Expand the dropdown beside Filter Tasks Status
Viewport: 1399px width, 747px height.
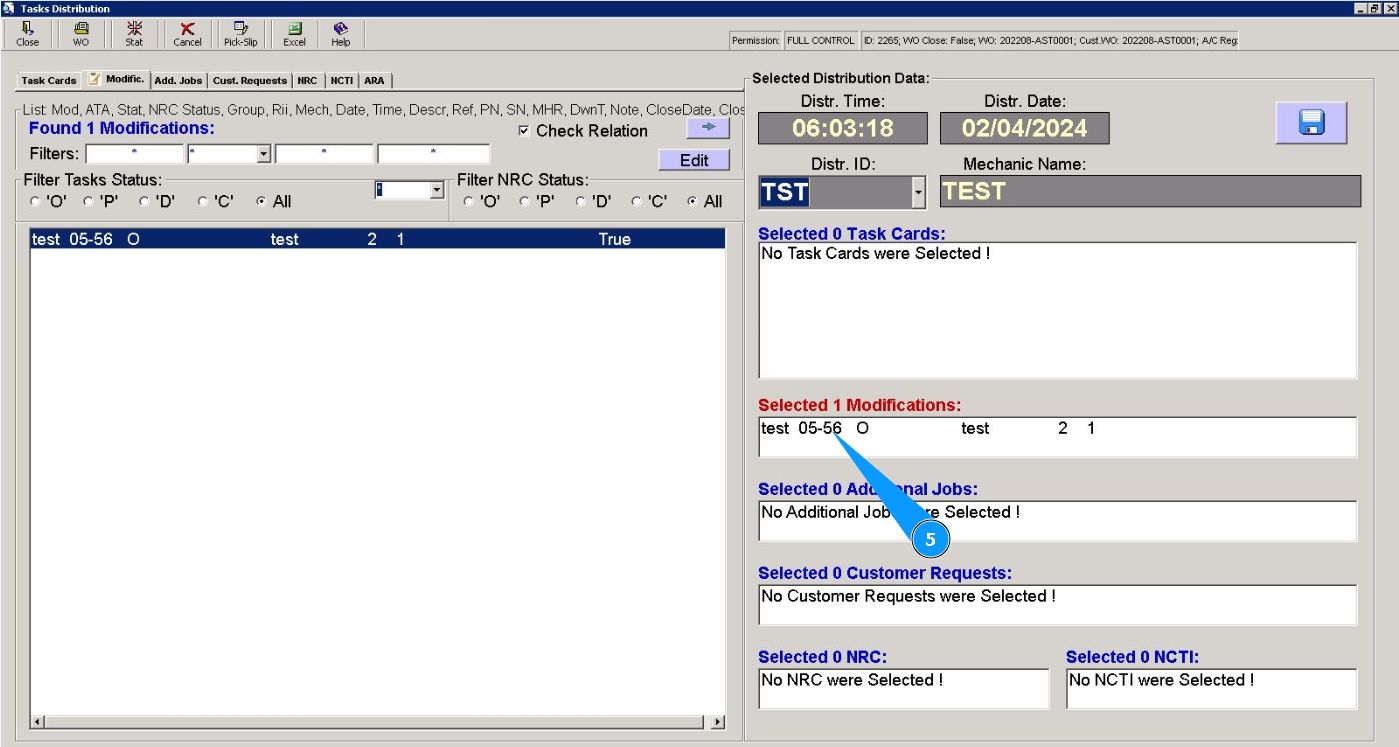pyautogui.click(x=436, y=190)
